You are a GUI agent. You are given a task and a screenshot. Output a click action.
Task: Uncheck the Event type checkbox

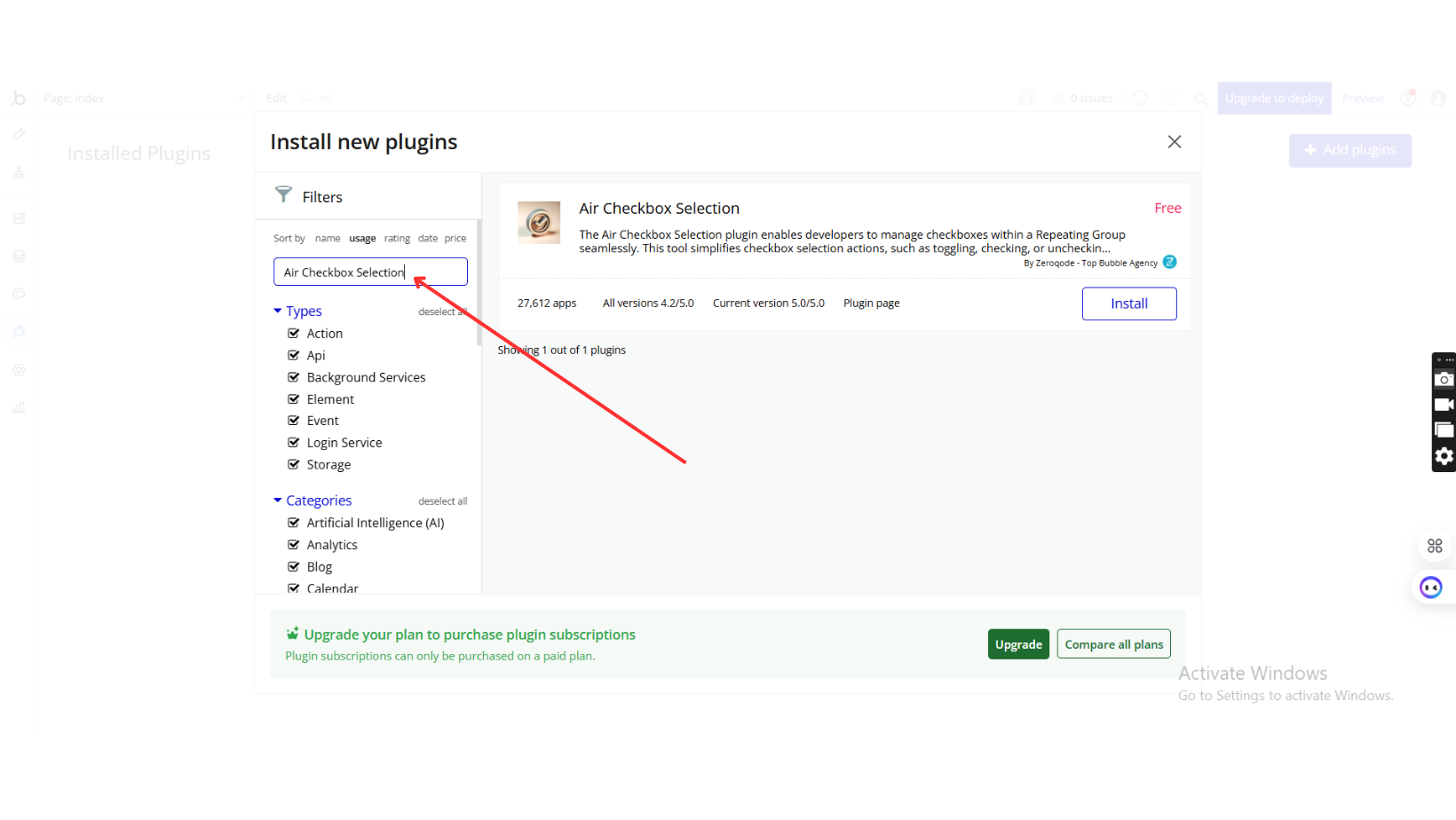point(294,421)
